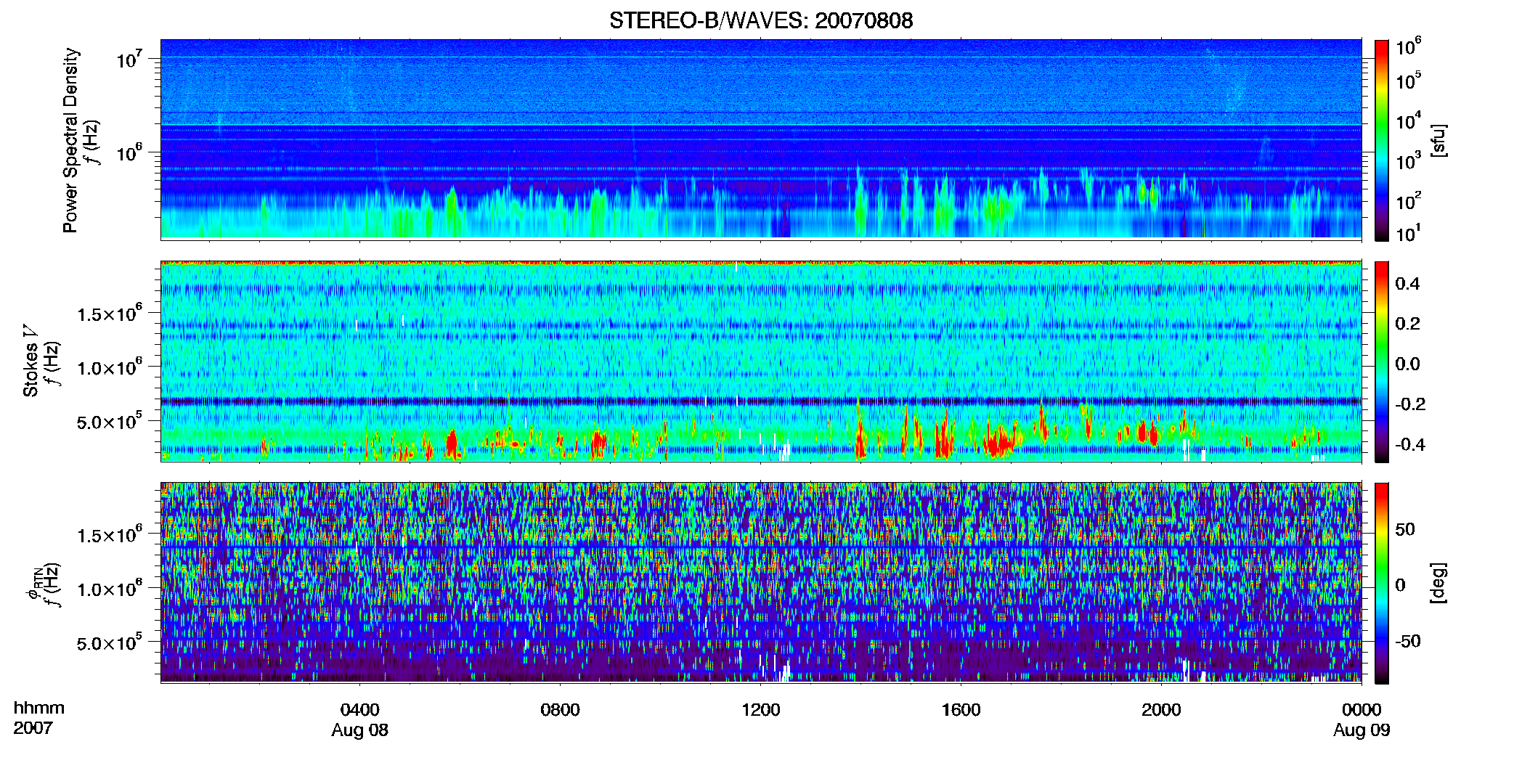Click the 50 value on degree colorbar
Image resolution: width=1522 pixels, height=784 pixels.
click(x=1405, y=529)
